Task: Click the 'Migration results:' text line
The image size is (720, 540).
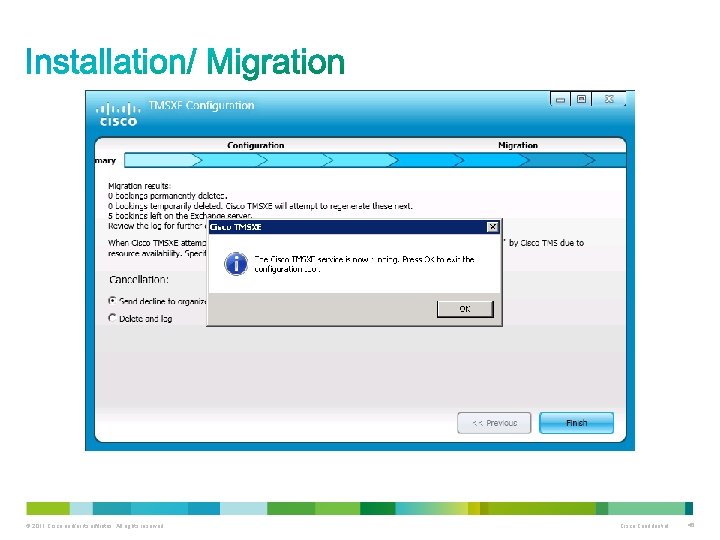Action: tap(139, 186)
